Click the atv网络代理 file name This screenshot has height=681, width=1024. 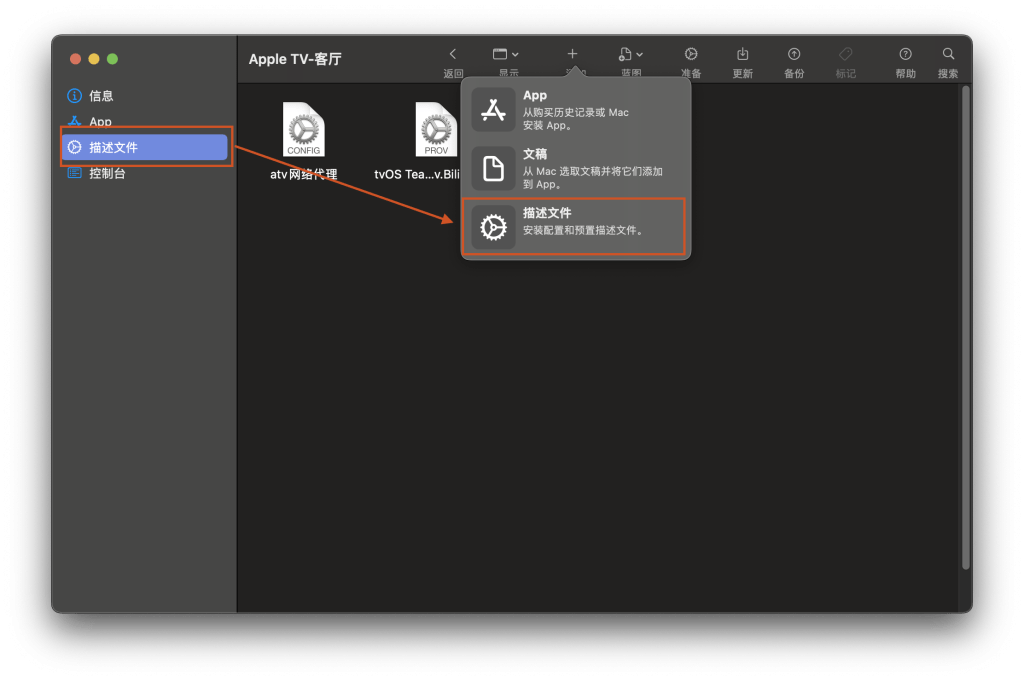pos(304,174)
